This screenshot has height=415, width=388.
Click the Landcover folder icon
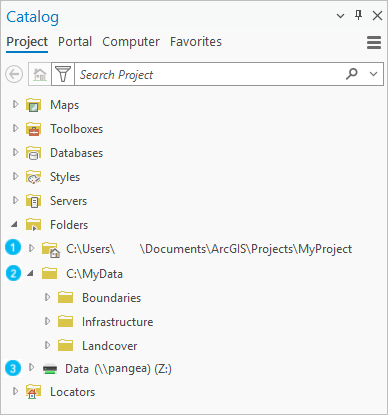pos(65,345)
